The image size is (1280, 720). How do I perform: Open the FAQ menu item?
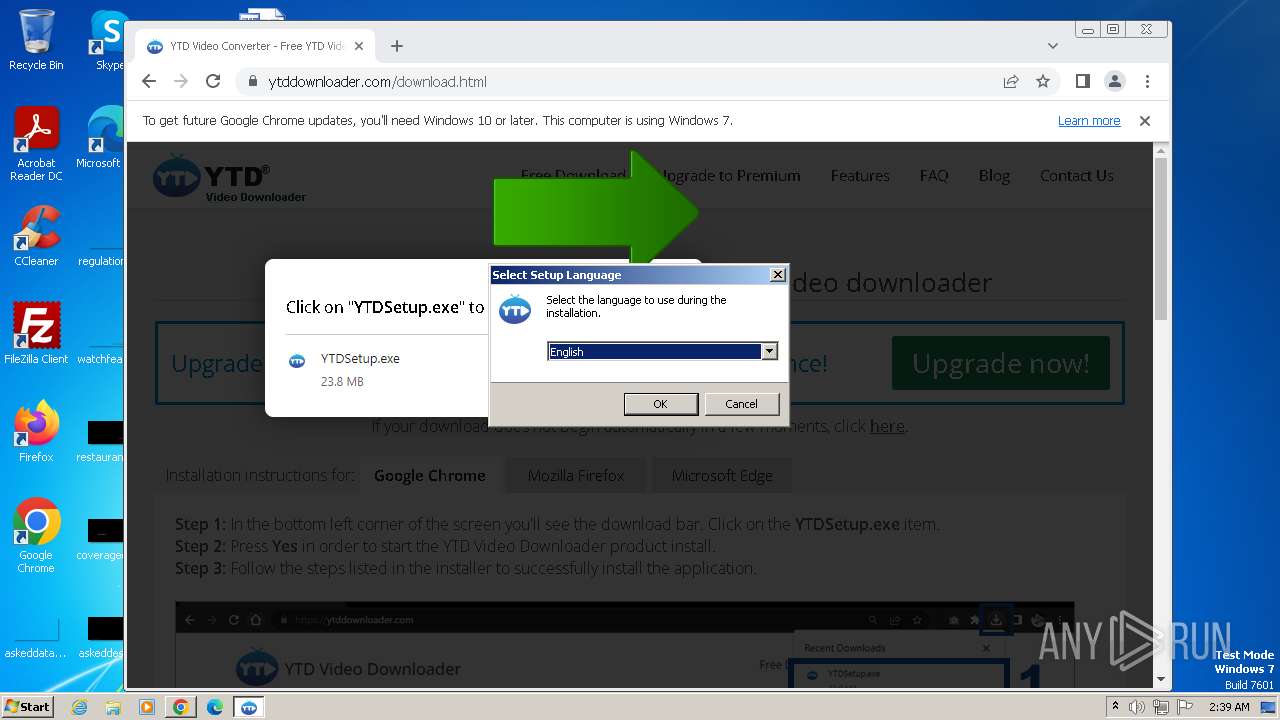click(934, 176)
